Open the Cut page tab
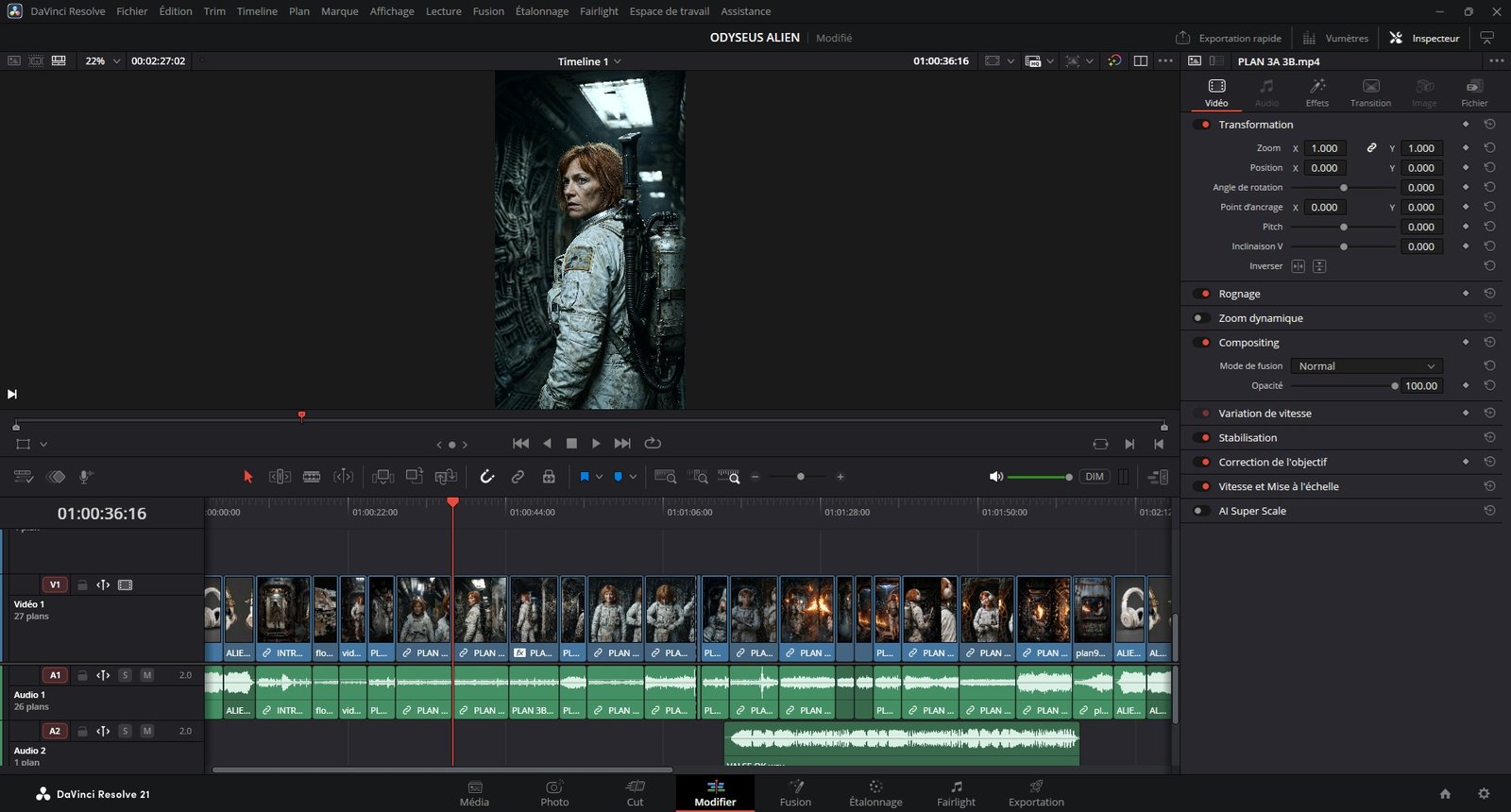Viewport: 1511px width, 812px height. pyautogui.click(x=635, y=793)
